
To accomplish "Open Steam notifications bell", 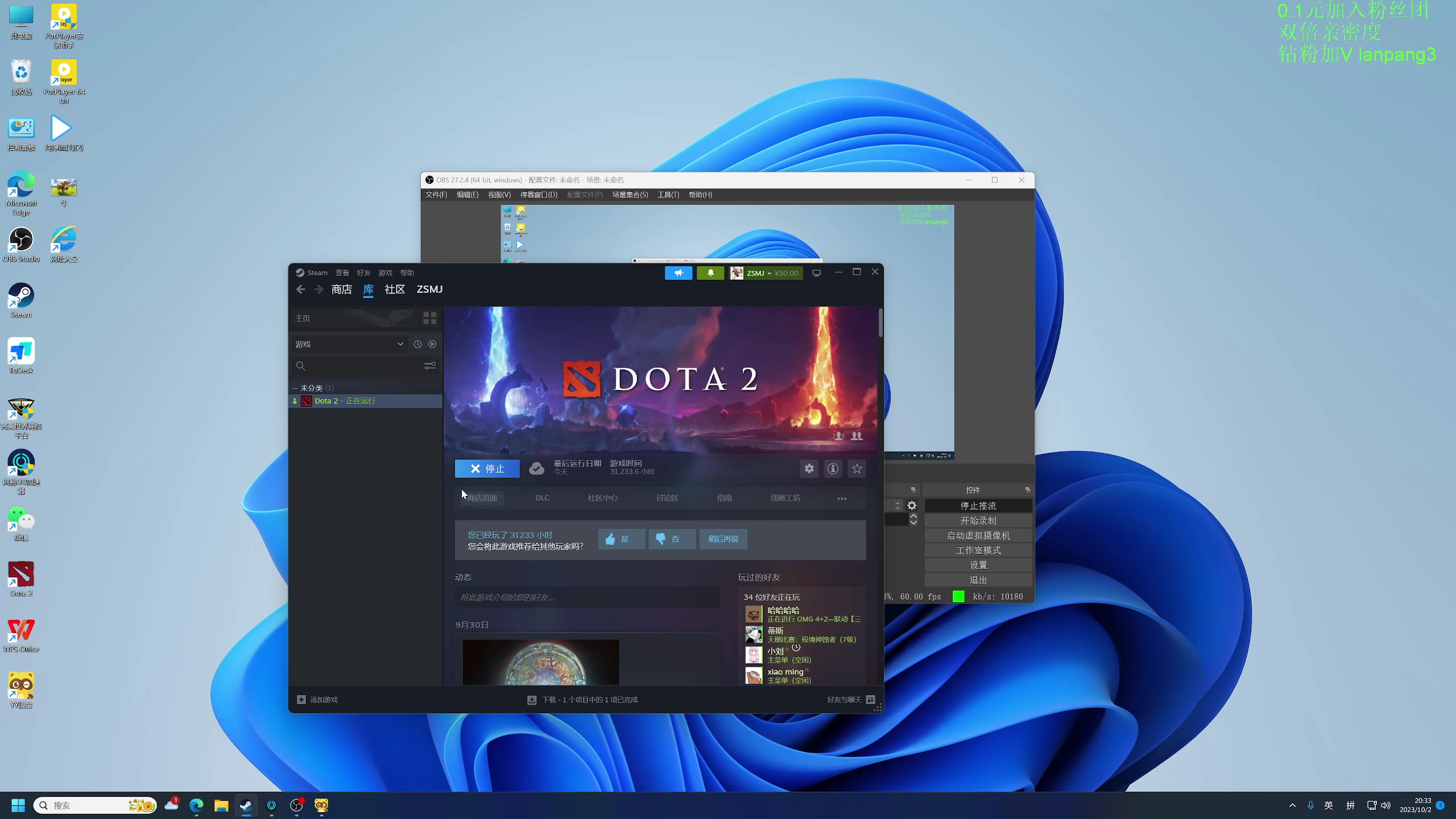I will pyautogui.click(x=710, y=273).
